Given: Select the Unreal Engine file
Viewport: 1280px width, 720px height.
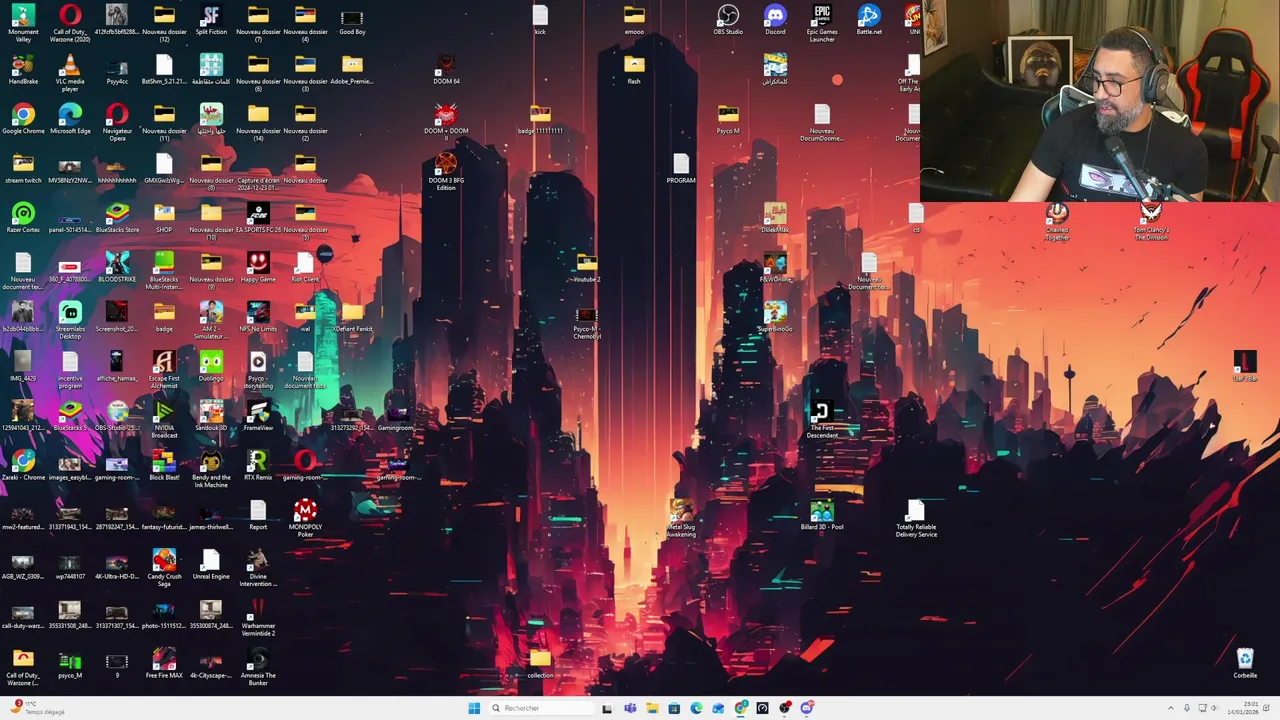Looking at the screenshot, I should click(211, 564).
